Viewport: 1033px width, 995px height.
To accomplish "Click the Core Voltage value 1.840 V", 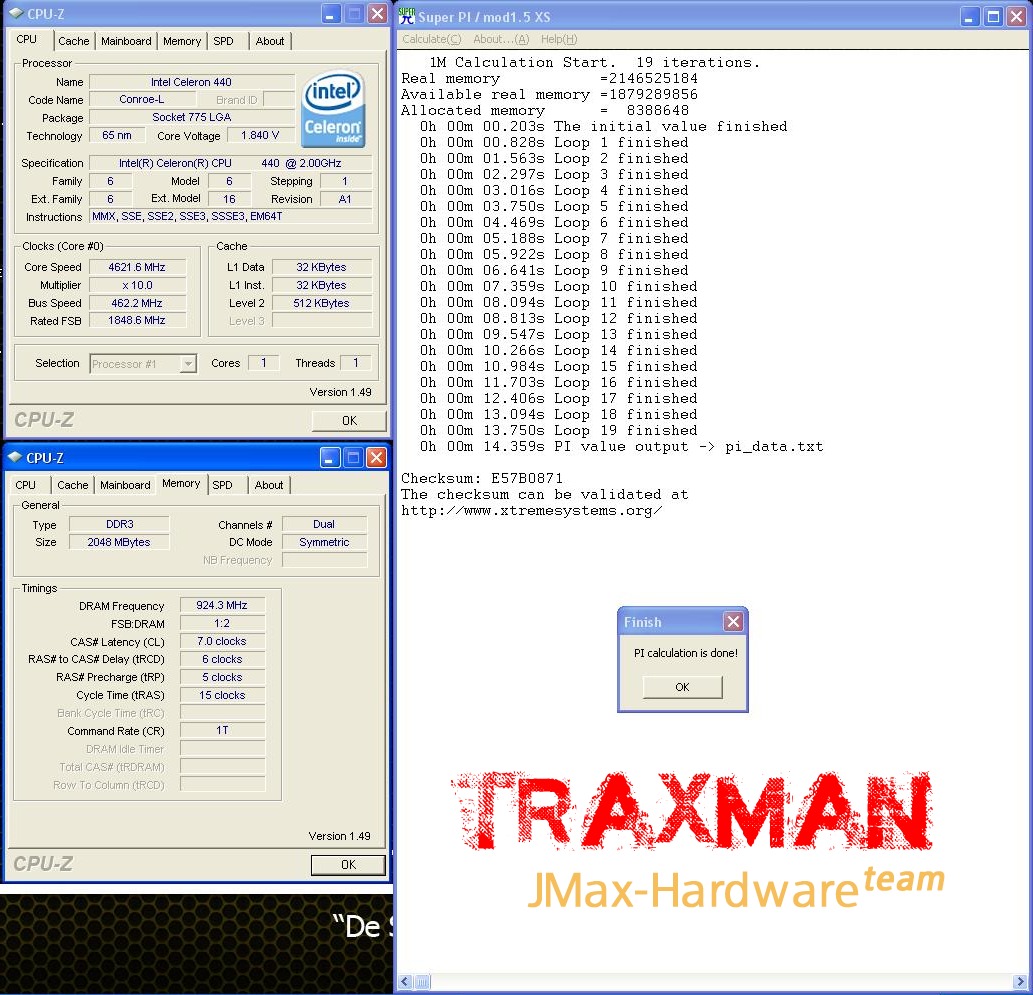I will pos(260,135).
